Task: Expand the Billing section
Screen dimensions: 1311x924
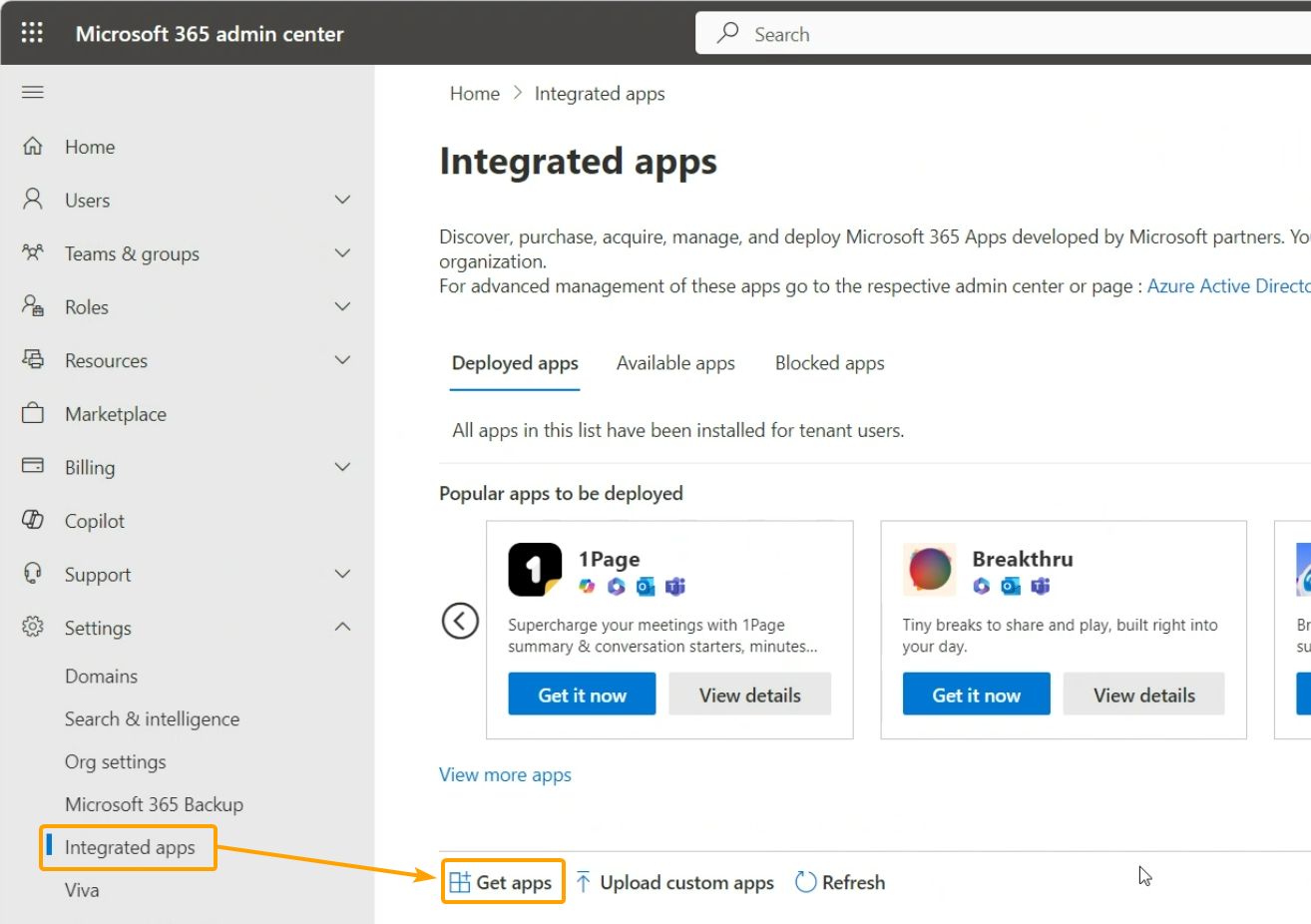Action: pyautogui.click(x=342, y=467)
